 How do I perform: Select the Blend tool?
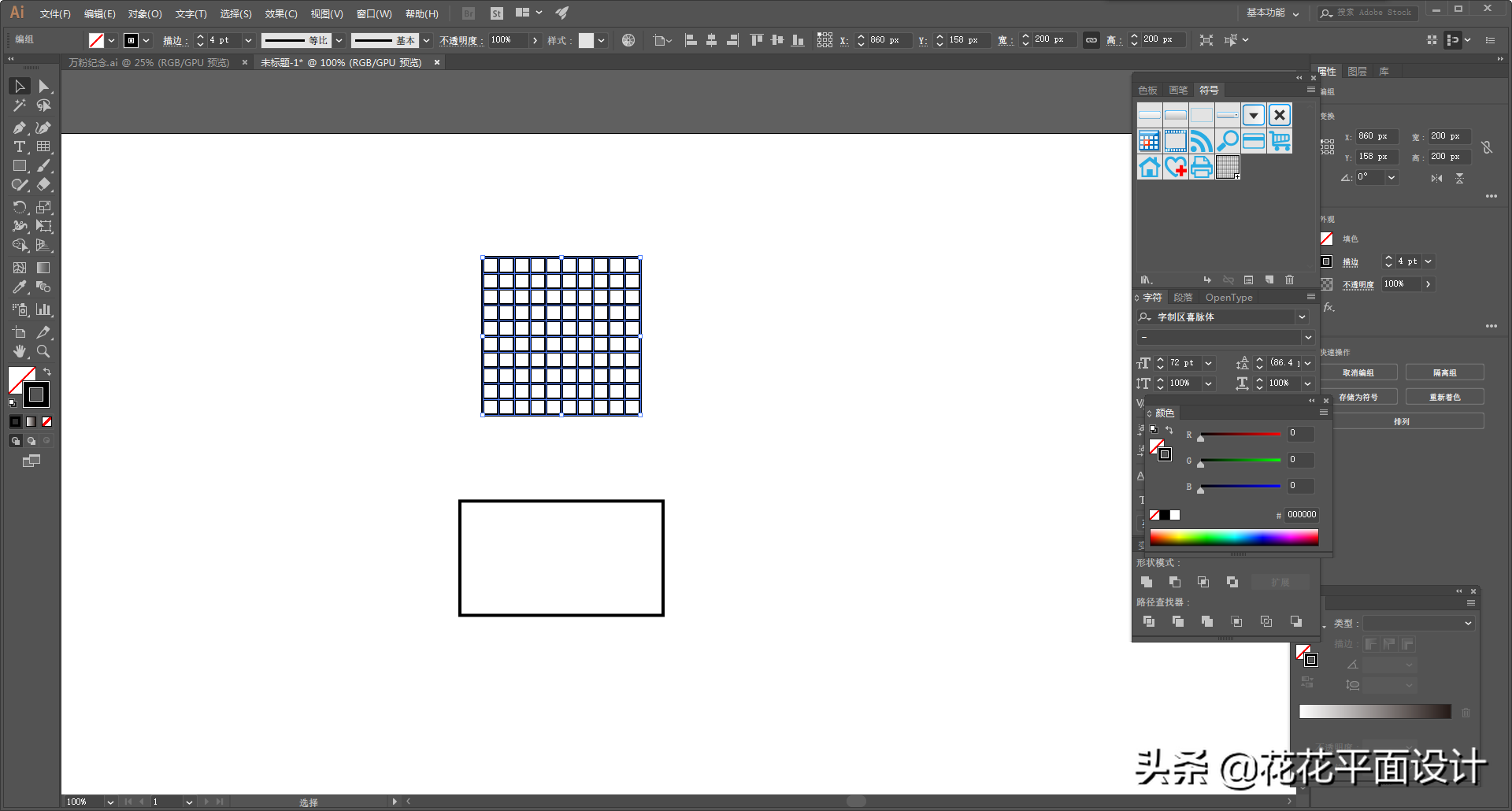[44, 287]
